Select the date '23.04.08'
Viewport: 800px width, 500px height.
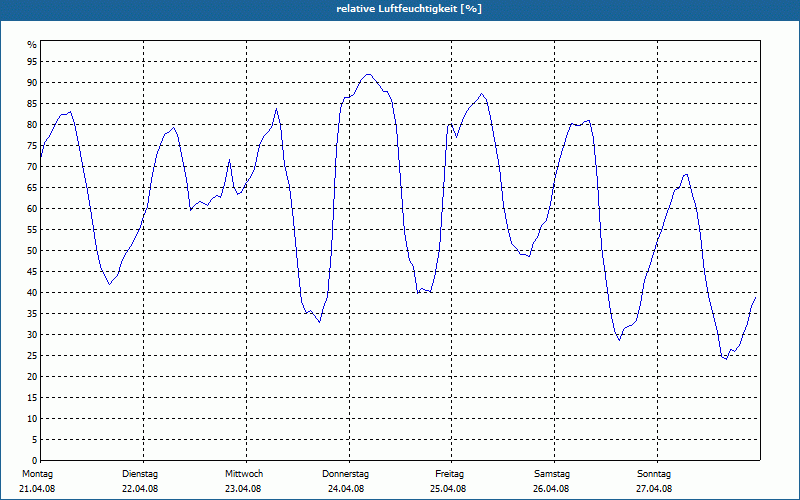click(243, 489)
